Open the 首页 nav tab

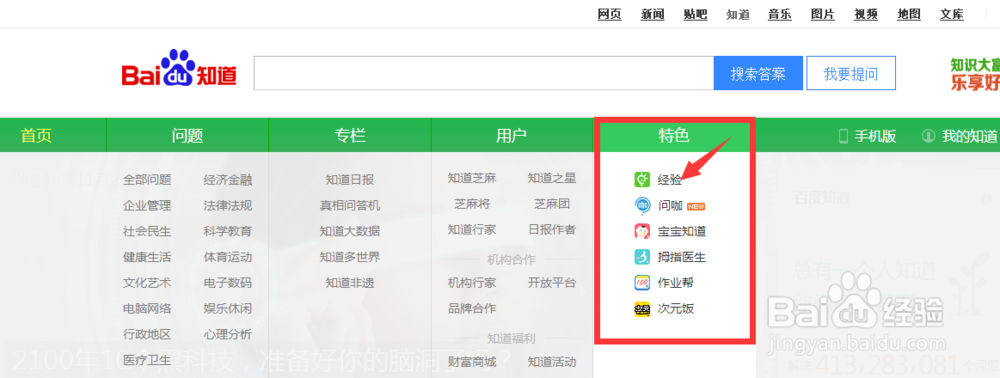[36, 135]
